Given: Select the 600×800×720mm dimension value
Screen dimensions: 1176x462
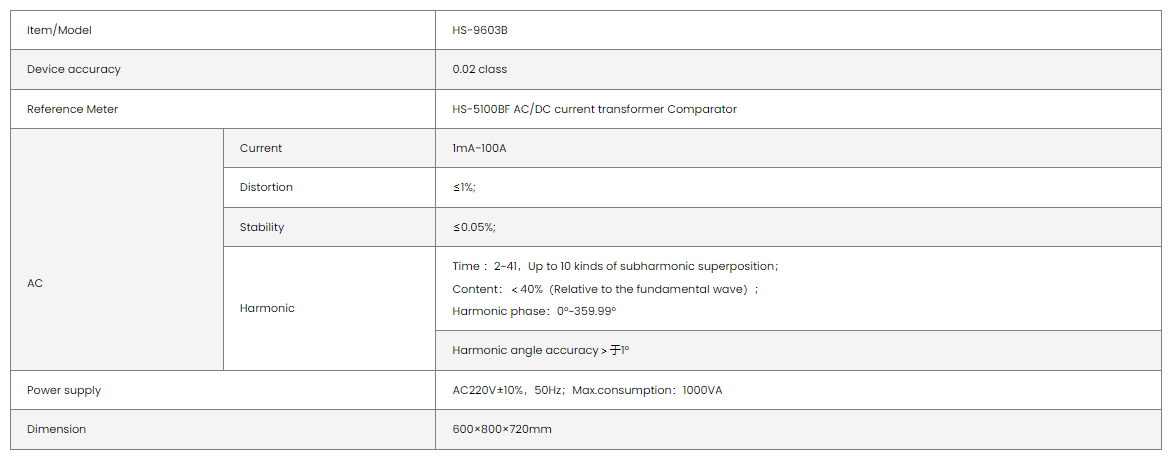Looking at the screenshot, I should pos(502,429).
